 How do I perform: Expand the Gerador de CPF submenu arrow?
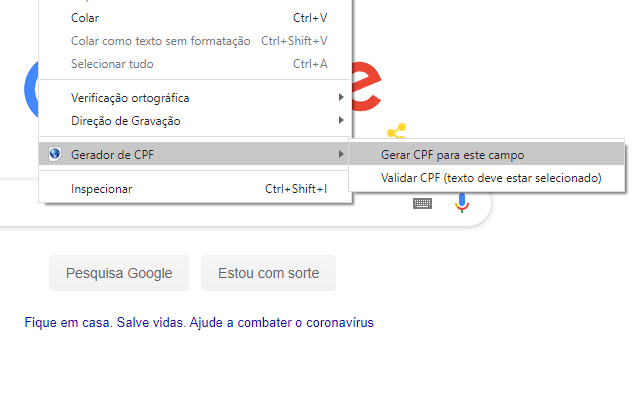click(x=341, y=154)
